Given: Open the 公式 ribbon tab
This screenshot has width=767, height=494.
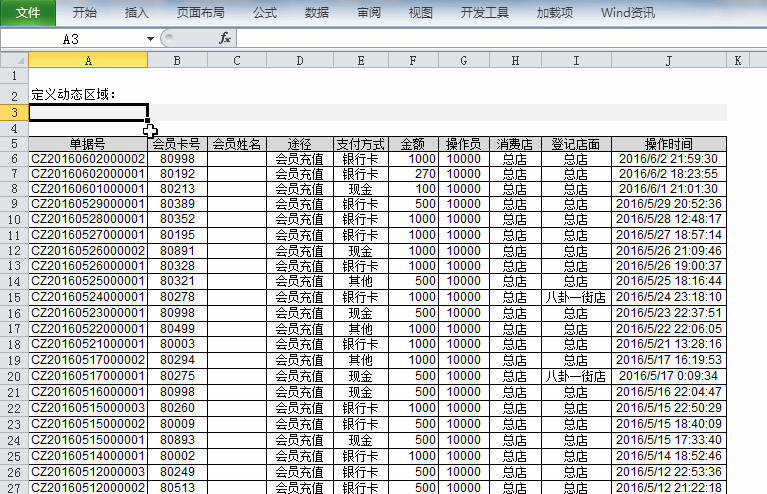Looking at the screenshot, I should click(265, 12).
